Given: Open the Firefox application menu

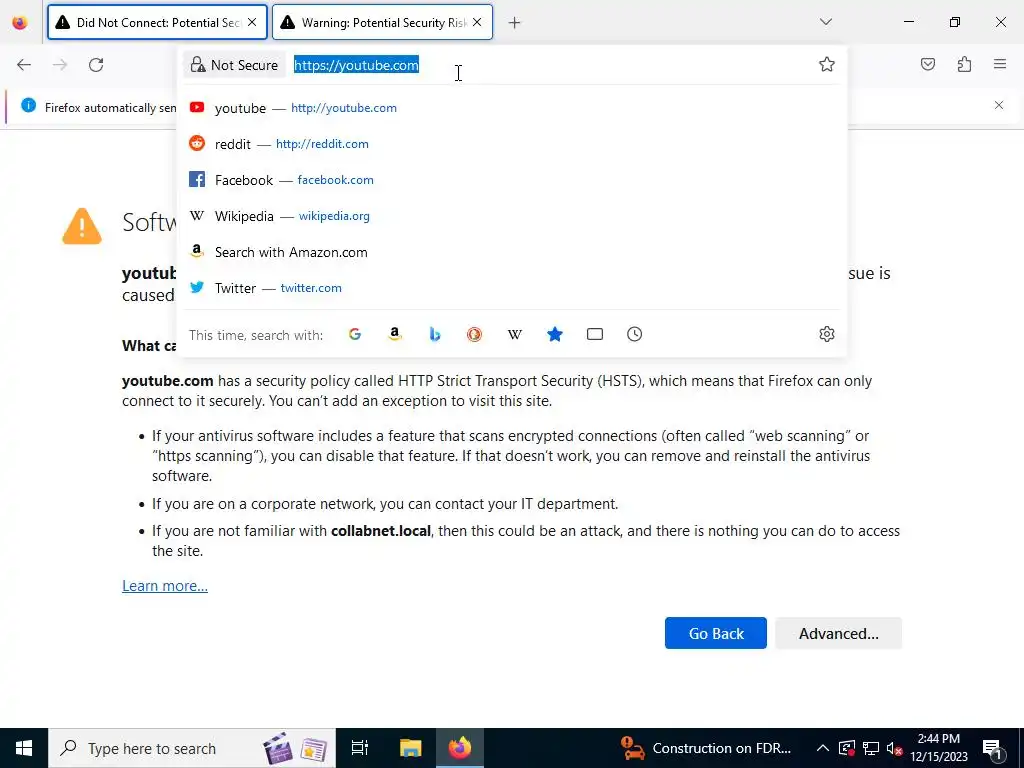Looking at the screenshot, I should pos(1000,64).
